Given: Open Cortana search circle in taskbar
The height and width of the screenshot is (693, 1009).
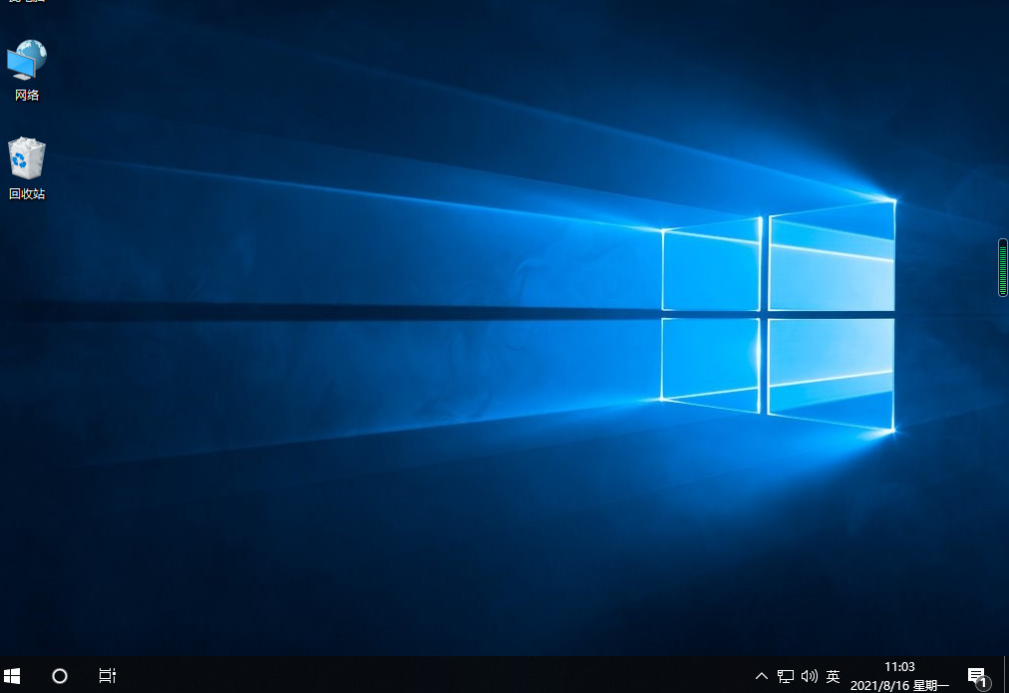Looking at the screenshot, I should 59,676.
